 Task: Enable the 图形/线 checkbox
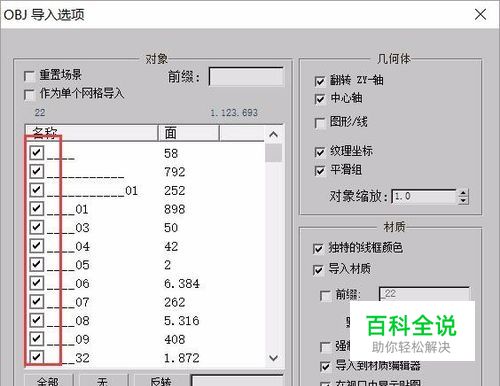point(320,123)
